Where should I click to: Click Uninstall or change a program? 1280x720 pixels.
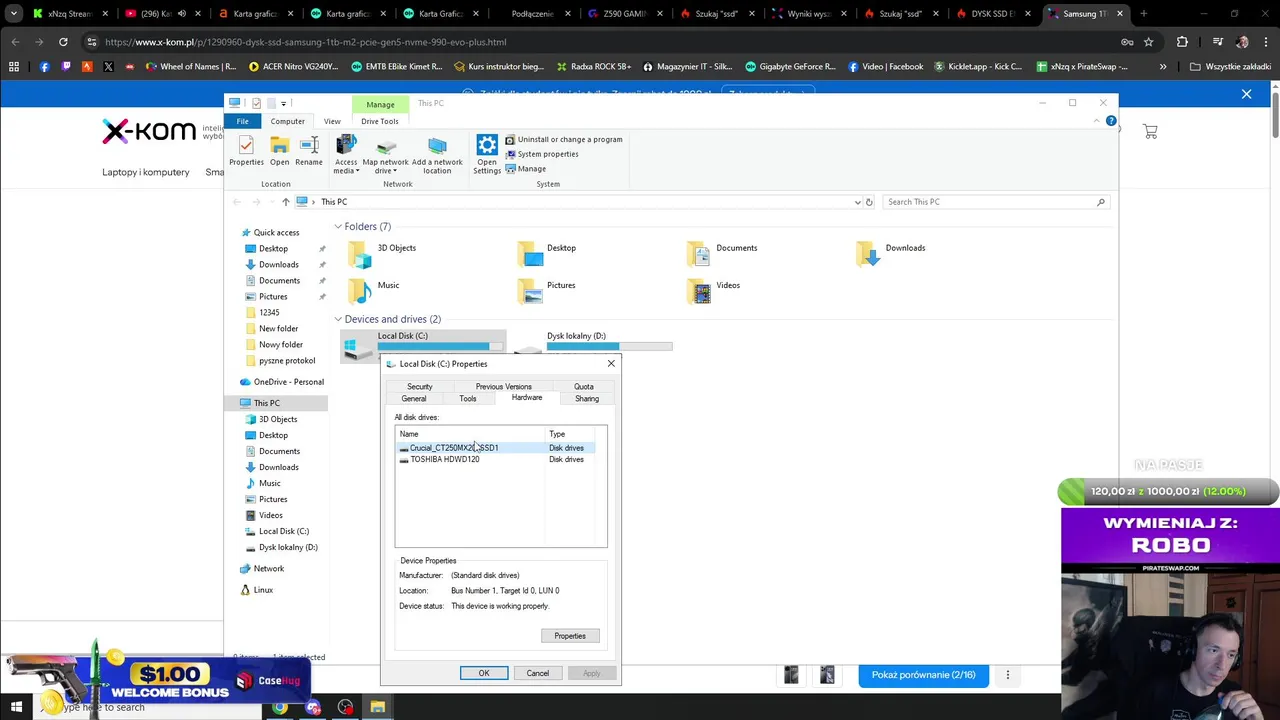coord(563,139)
